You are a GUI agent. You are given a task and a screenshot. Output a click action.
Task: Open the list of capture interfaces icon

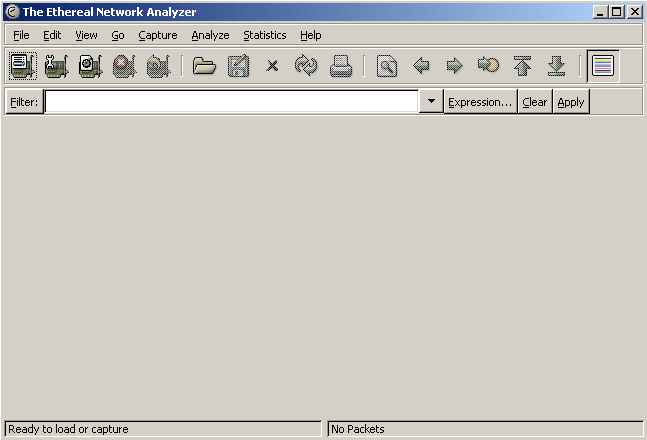pos(23,66)
